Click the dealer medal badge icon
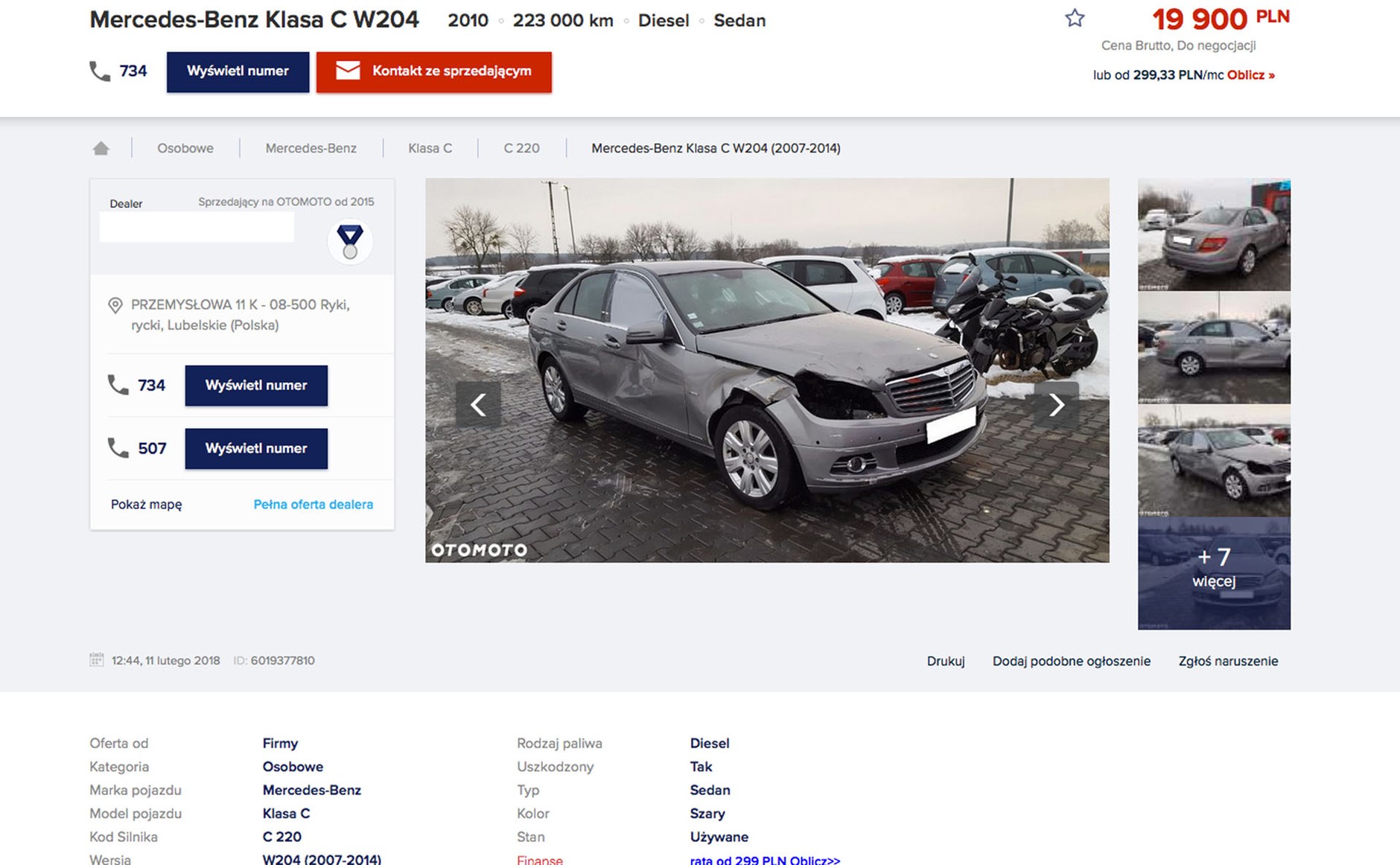Screen dimensions: 1400x865 350,241
